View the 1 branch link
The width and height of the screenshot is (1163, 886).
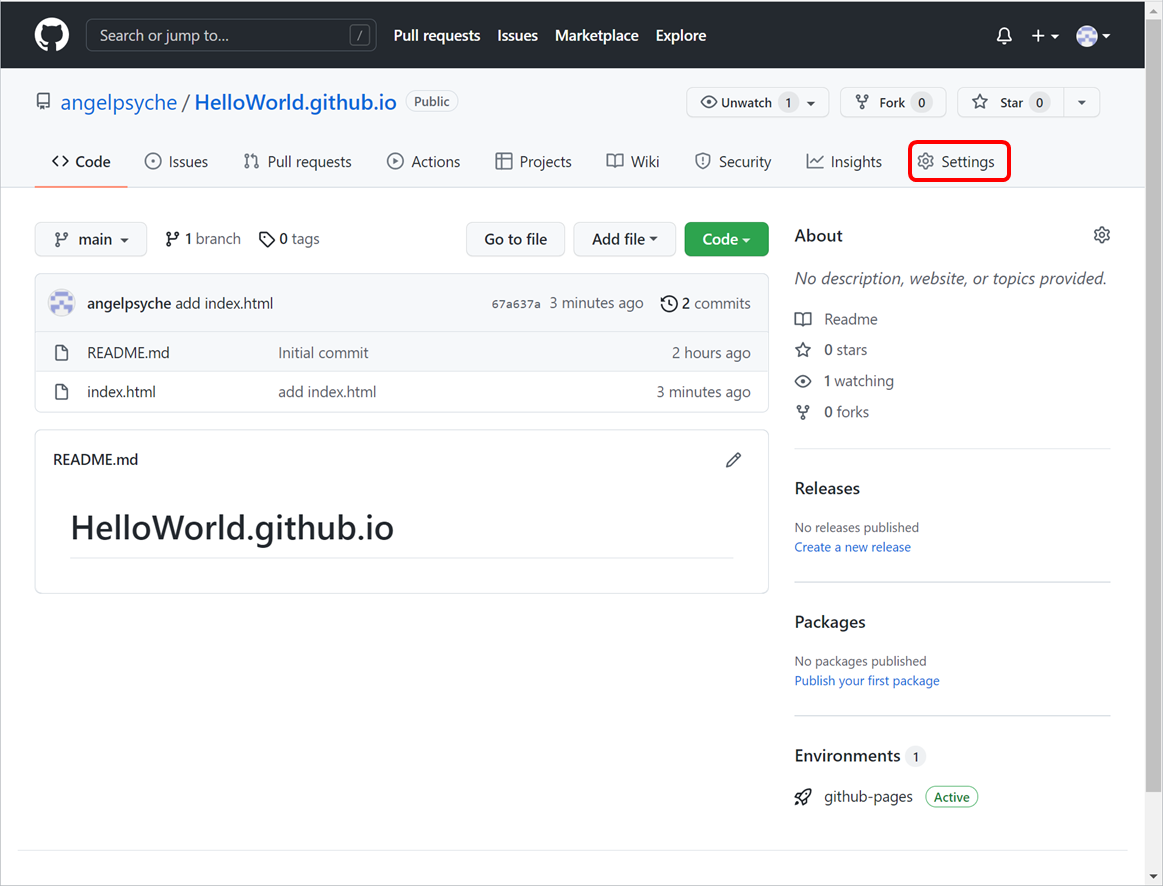(x=203, y=239)
